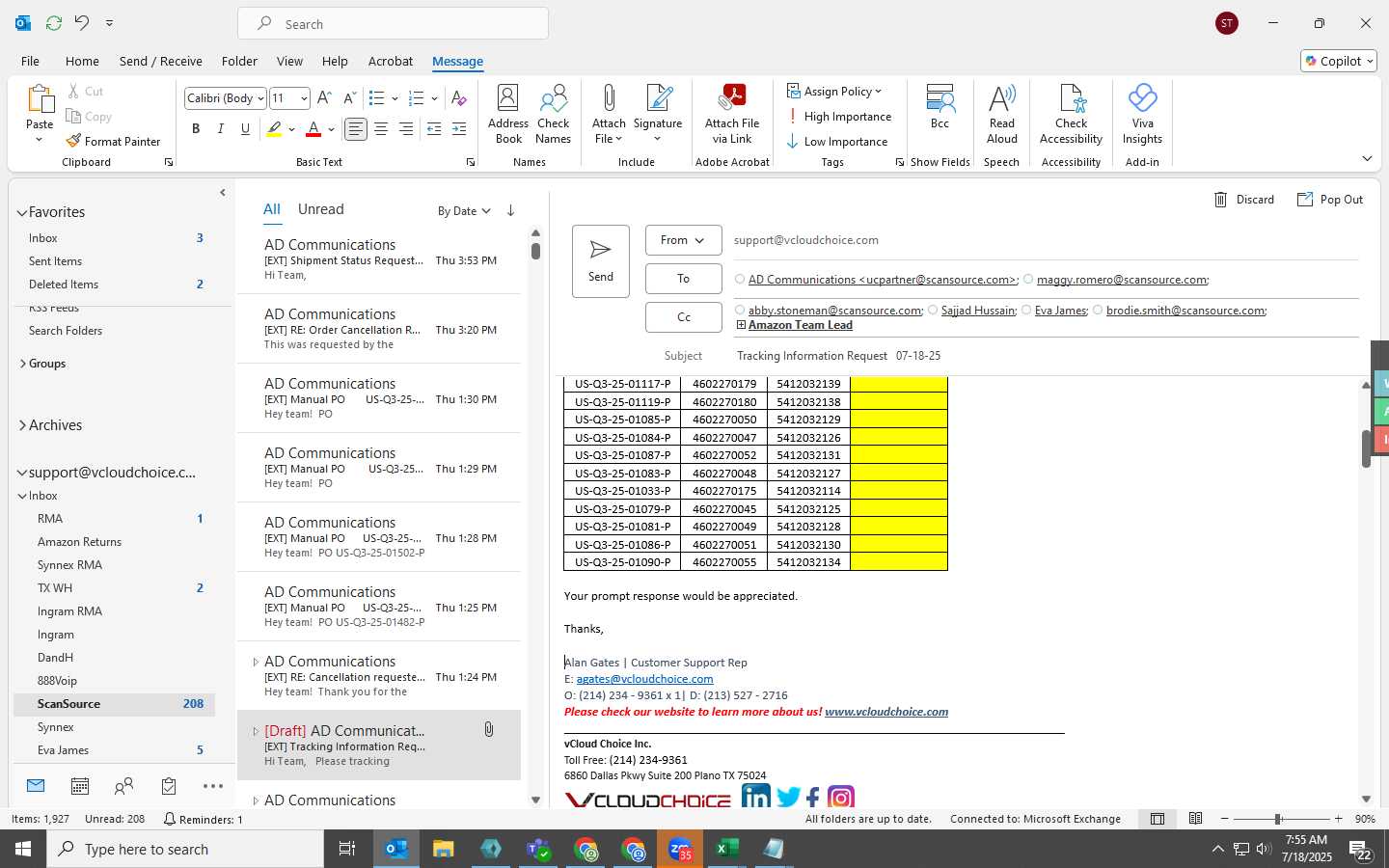Click the Format Painter tool
Image resolution: width=1389 pixels, height=868 pixels.
(113, 141)
